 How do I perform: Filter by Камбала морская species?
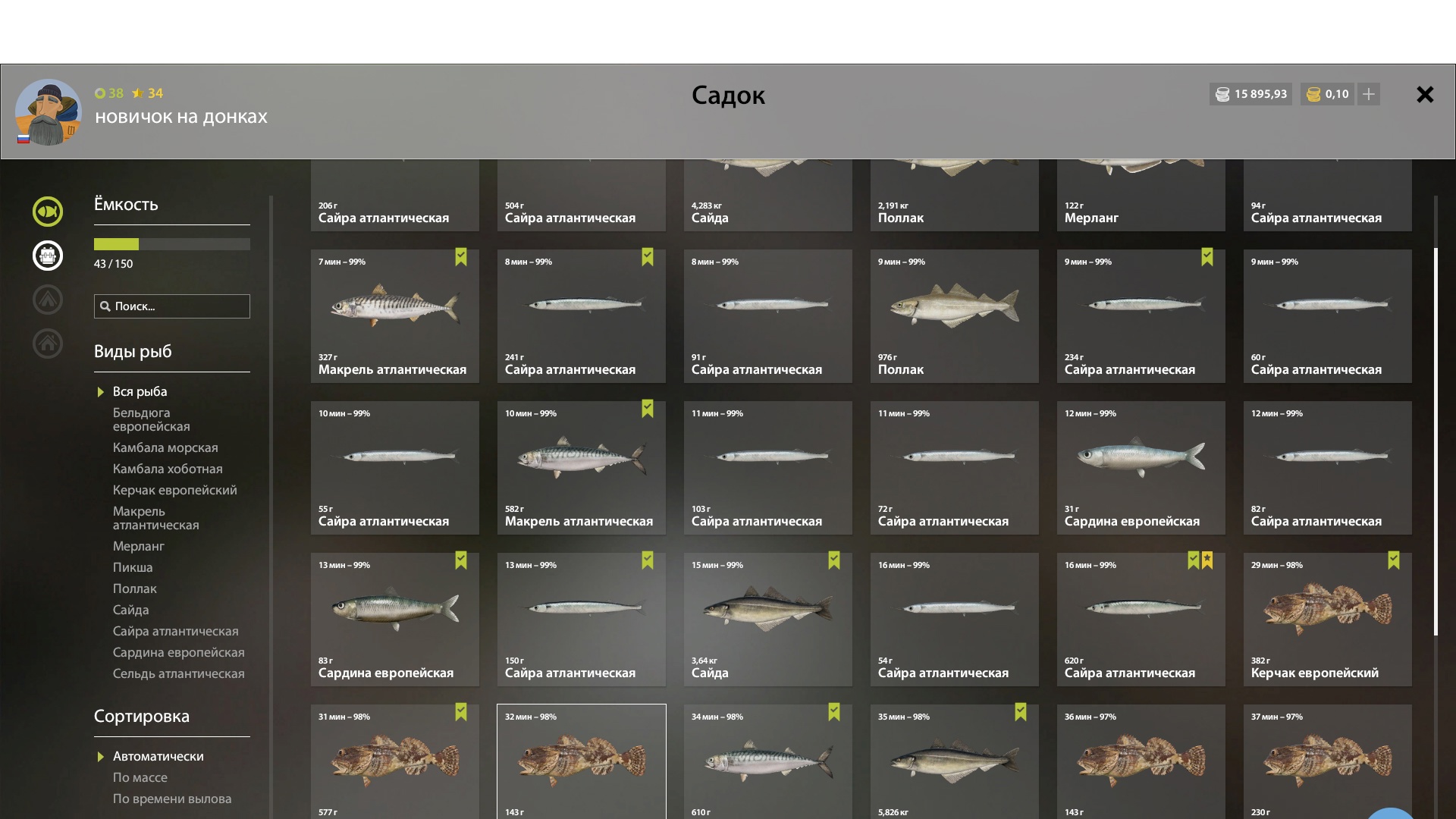pos(165,447)
